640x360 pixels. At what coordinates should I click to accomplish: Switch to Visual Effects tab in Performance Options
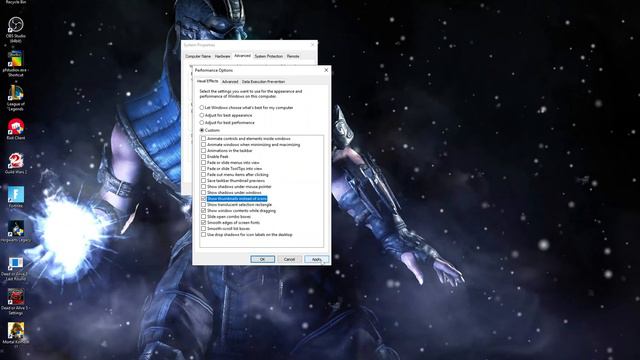(207, 81)
